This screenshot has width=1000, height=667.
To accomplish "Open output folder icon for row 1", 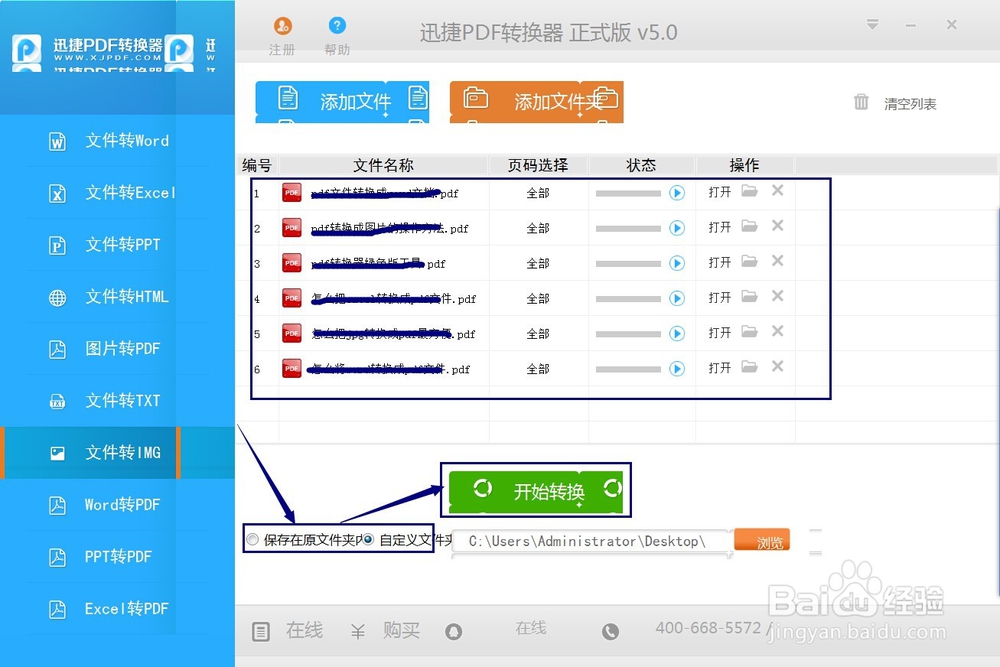I will point(749,191).
